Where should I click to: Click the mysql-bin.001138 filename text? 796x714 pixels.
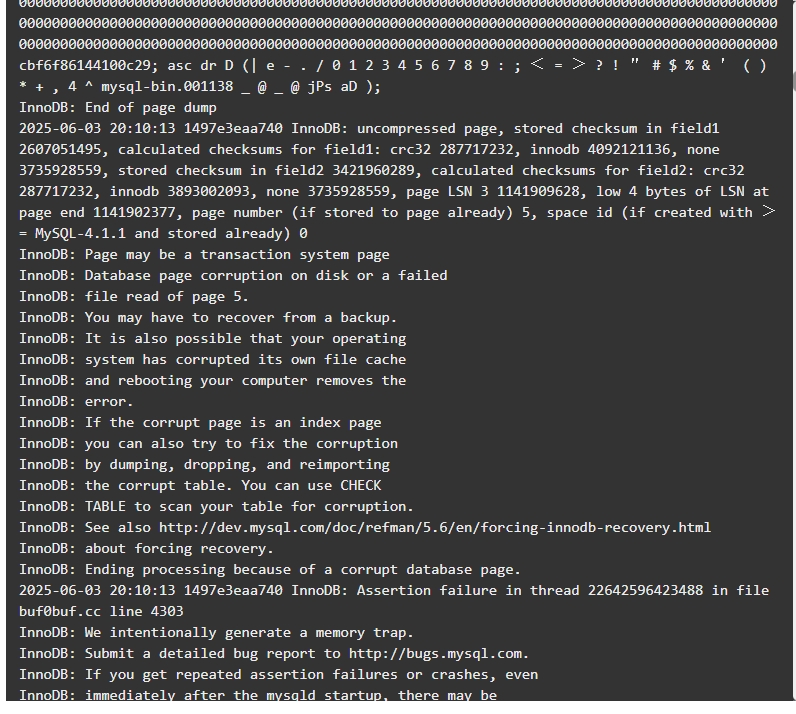coord(167,86)
